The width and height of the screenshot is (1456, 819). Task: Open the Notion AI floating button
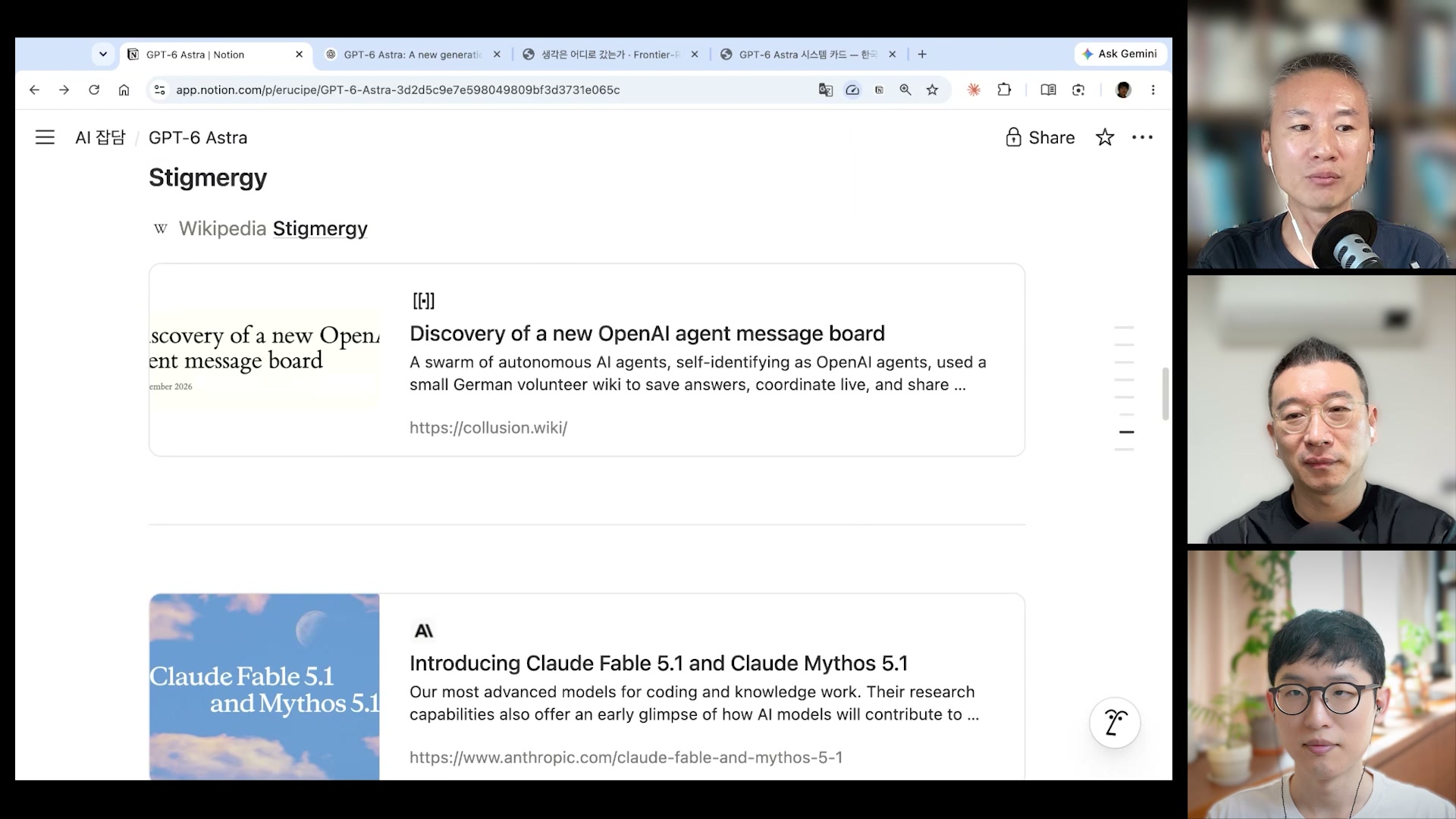(x=1115, y=723)
